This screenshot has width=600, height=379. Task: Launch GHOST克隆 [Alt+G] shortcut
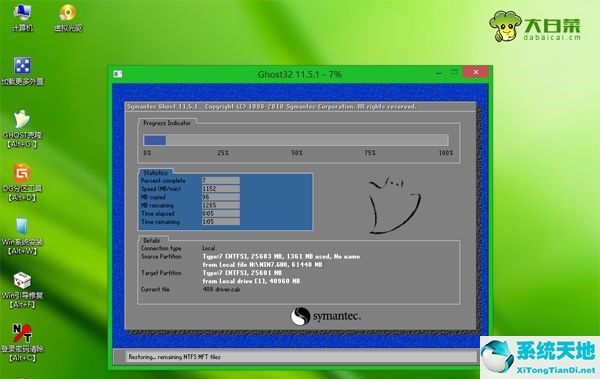(x=22, y=129)
